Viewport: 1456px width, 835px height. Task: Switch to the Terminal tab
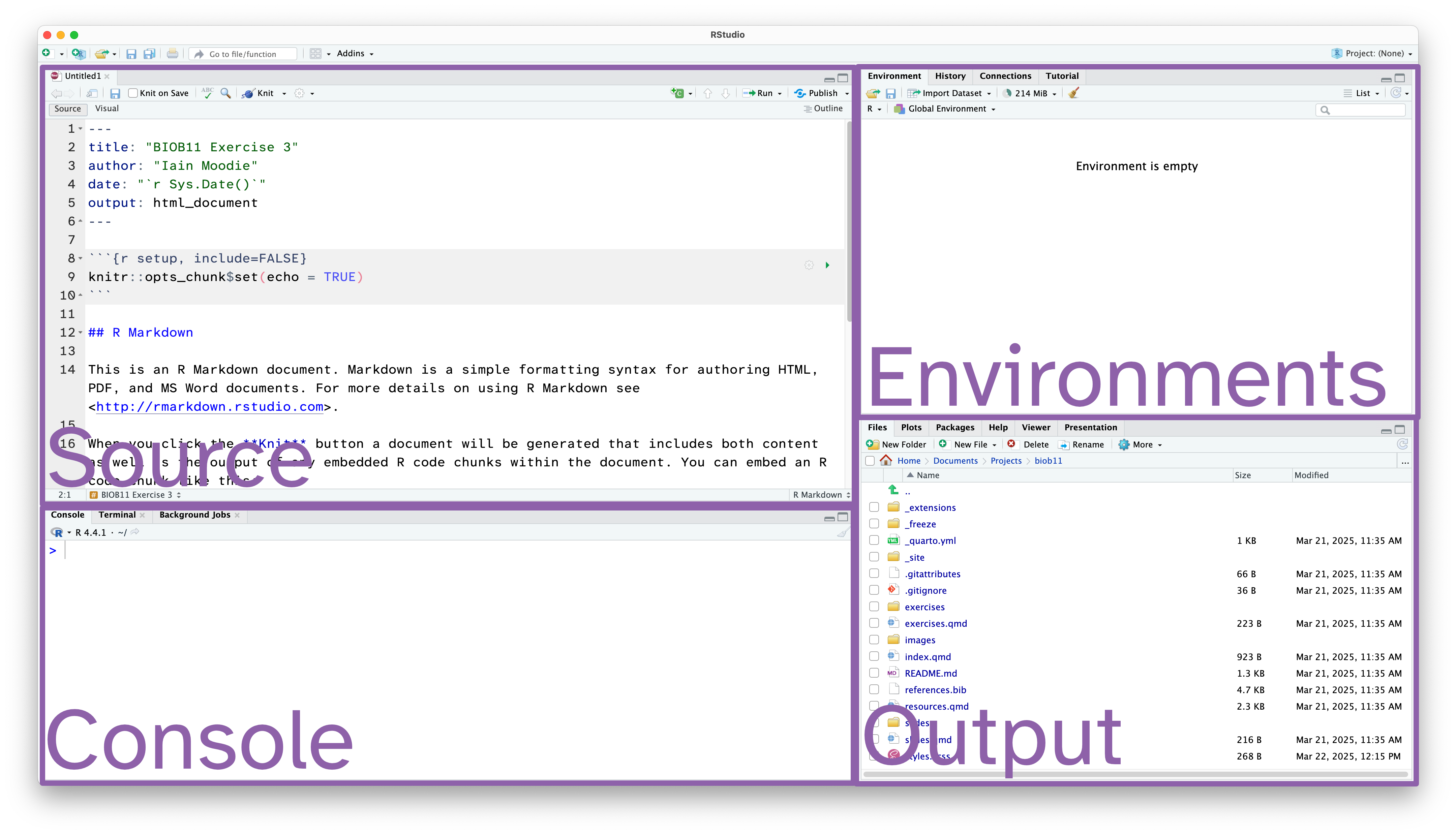(117, 515)
